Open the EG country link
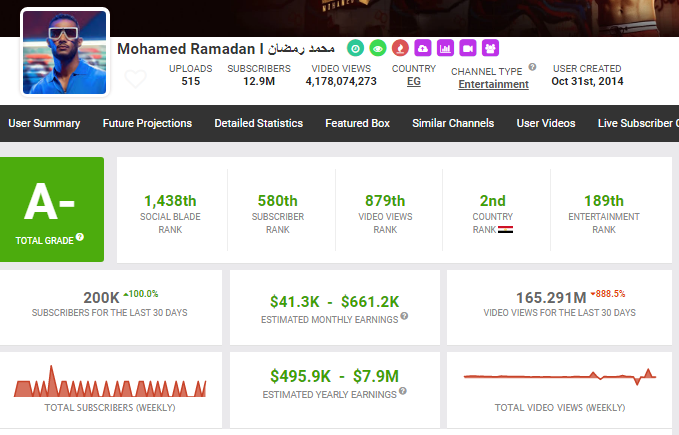This screenshot has width=679, height=435. (x=413, y=82)
